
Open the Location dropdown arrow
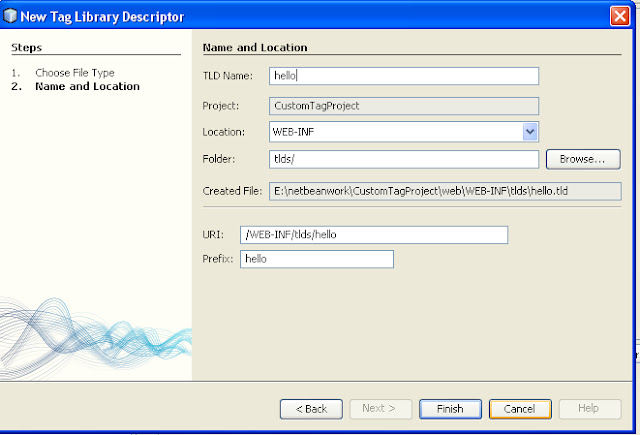530,132
